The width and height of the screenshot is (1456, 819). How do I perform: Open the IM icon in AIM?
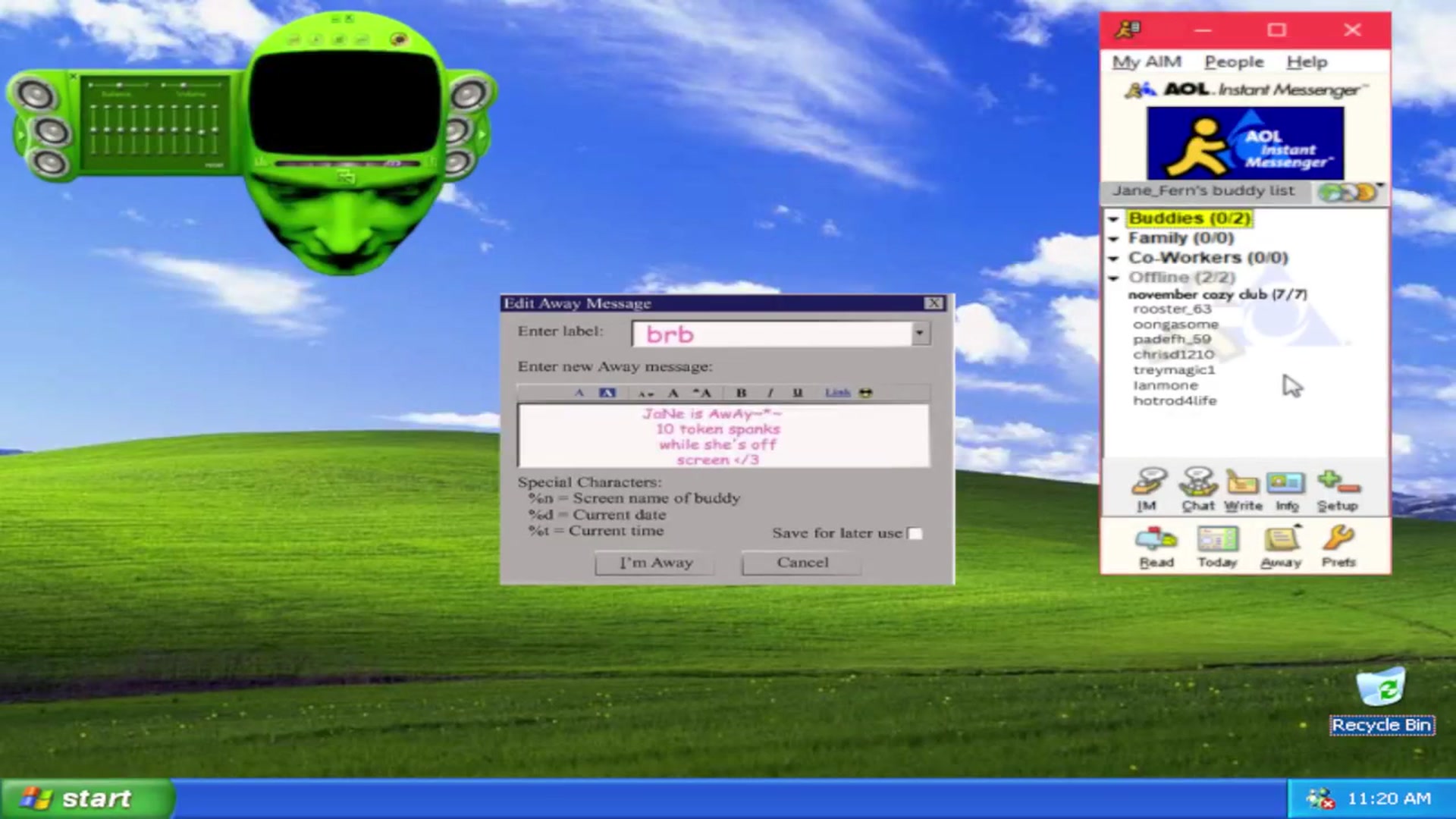point(1148,490)
